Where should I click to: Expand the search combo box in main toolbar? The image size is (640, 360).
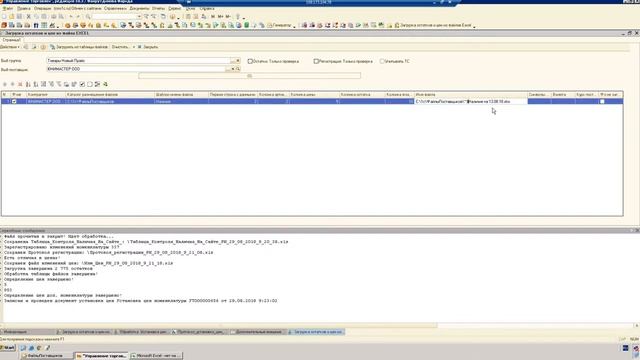(x=139, y=16)
